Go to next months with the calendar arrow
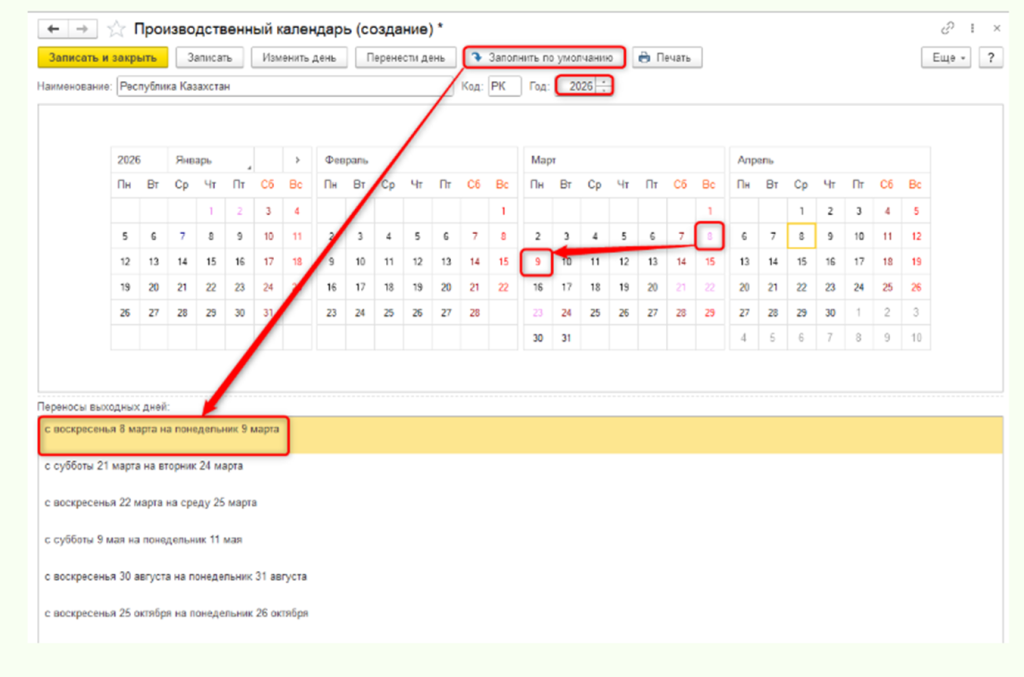Viewport: 1024px width, 677px height. (x=297, y=160)
